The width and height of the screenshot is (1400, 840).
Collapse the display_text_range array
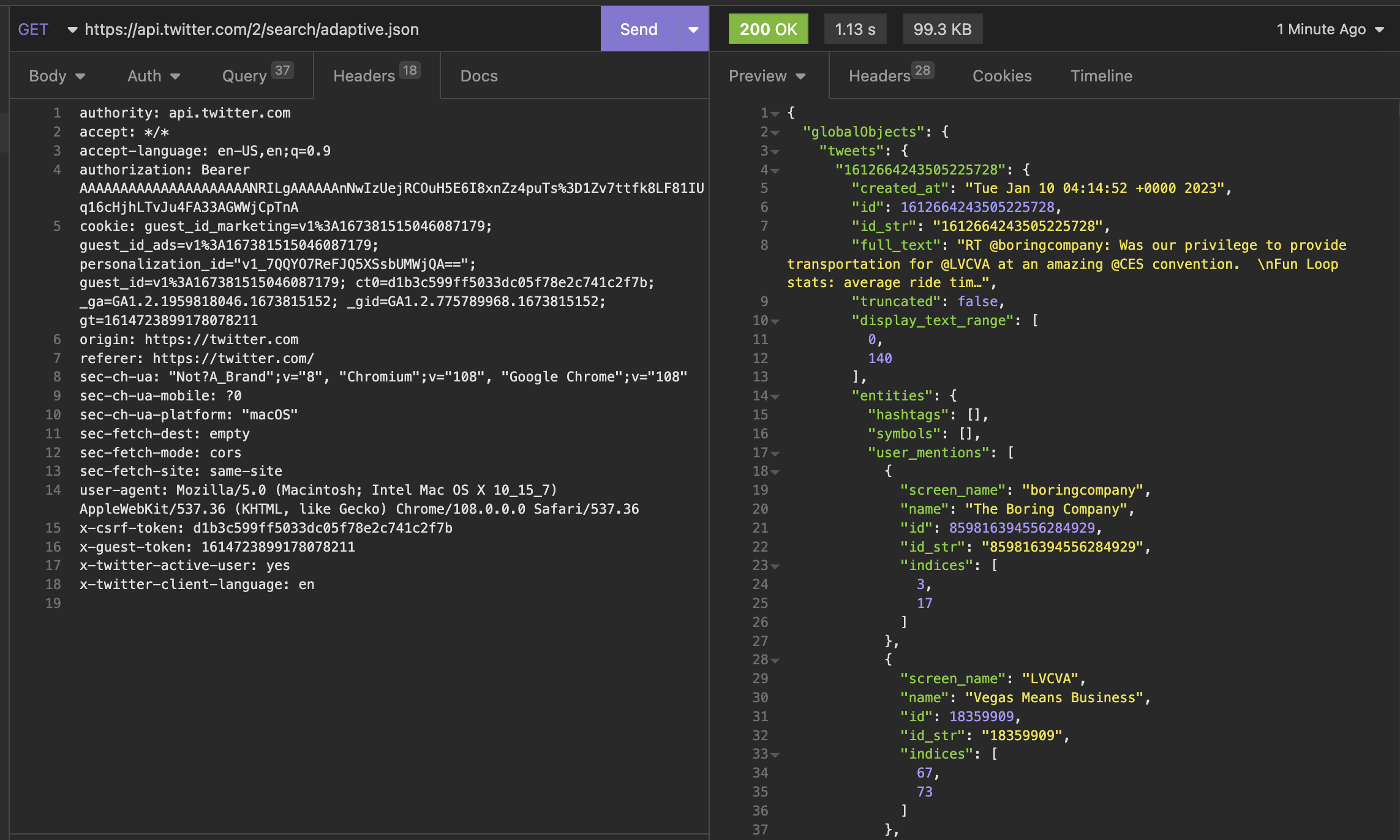pos(775,321)
